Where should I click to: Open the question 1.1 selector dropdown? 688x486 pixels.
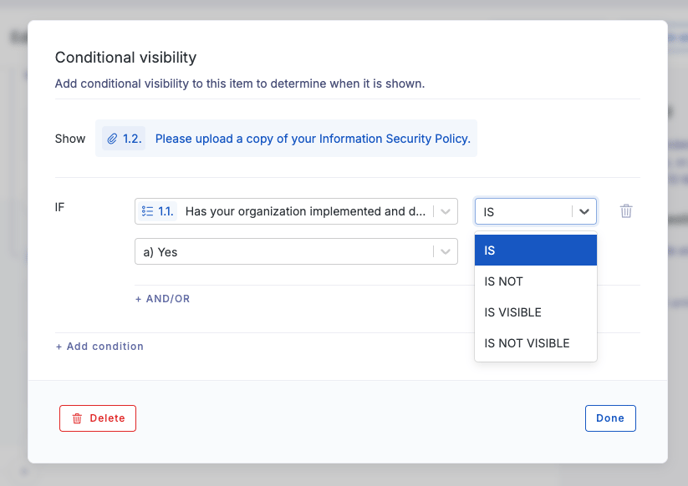tap(296, 211)
